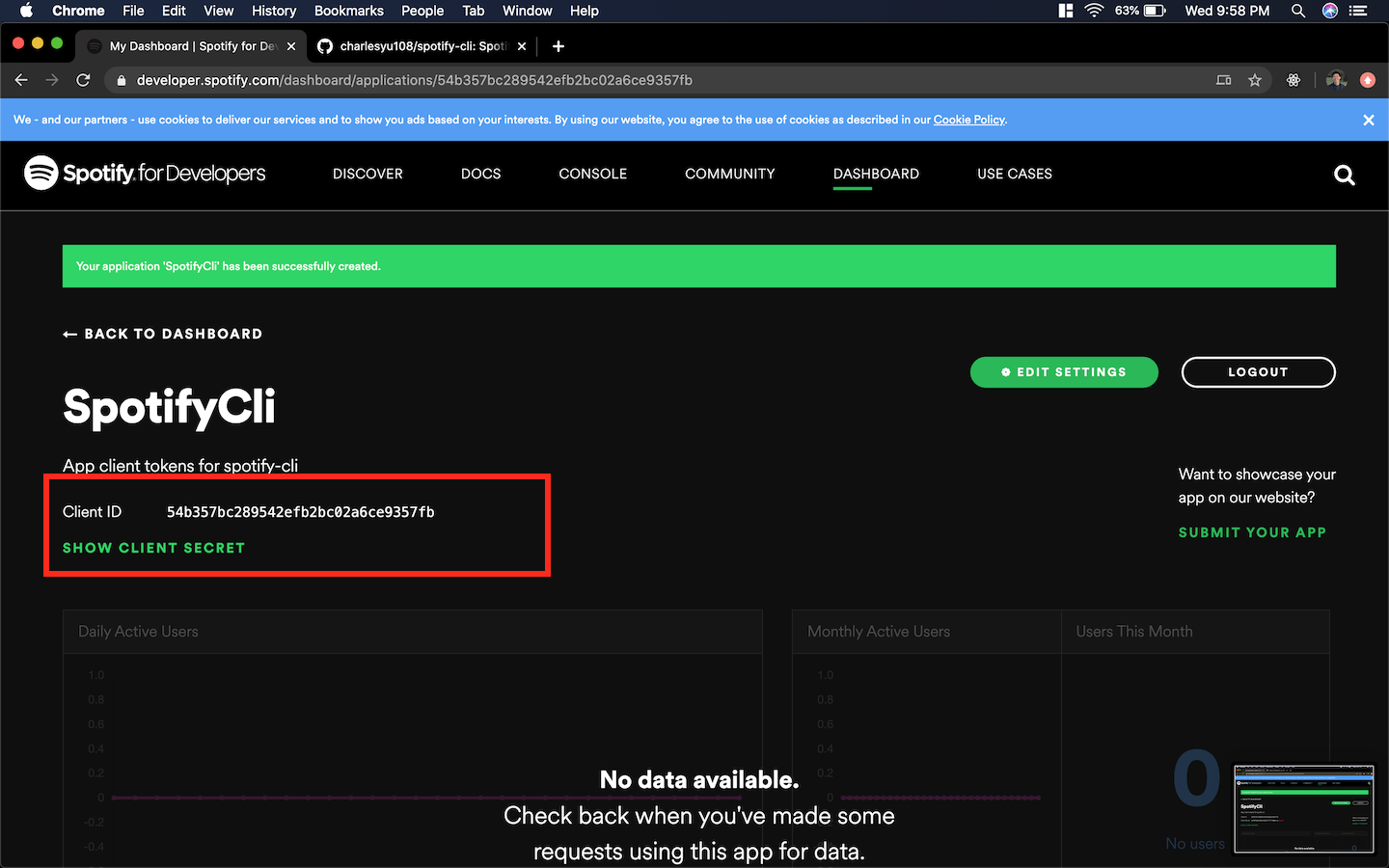Open the Cookie Policy link
Viewport: 1389px width, 868px height.
pos(968,120)
